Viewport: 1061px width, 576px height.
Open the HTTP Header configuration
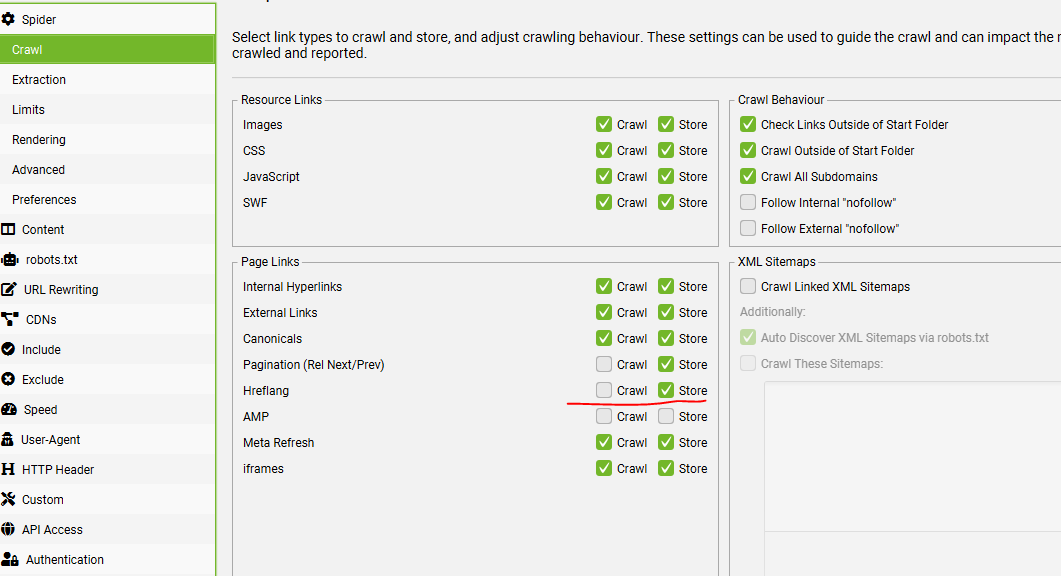pos(58,469)
